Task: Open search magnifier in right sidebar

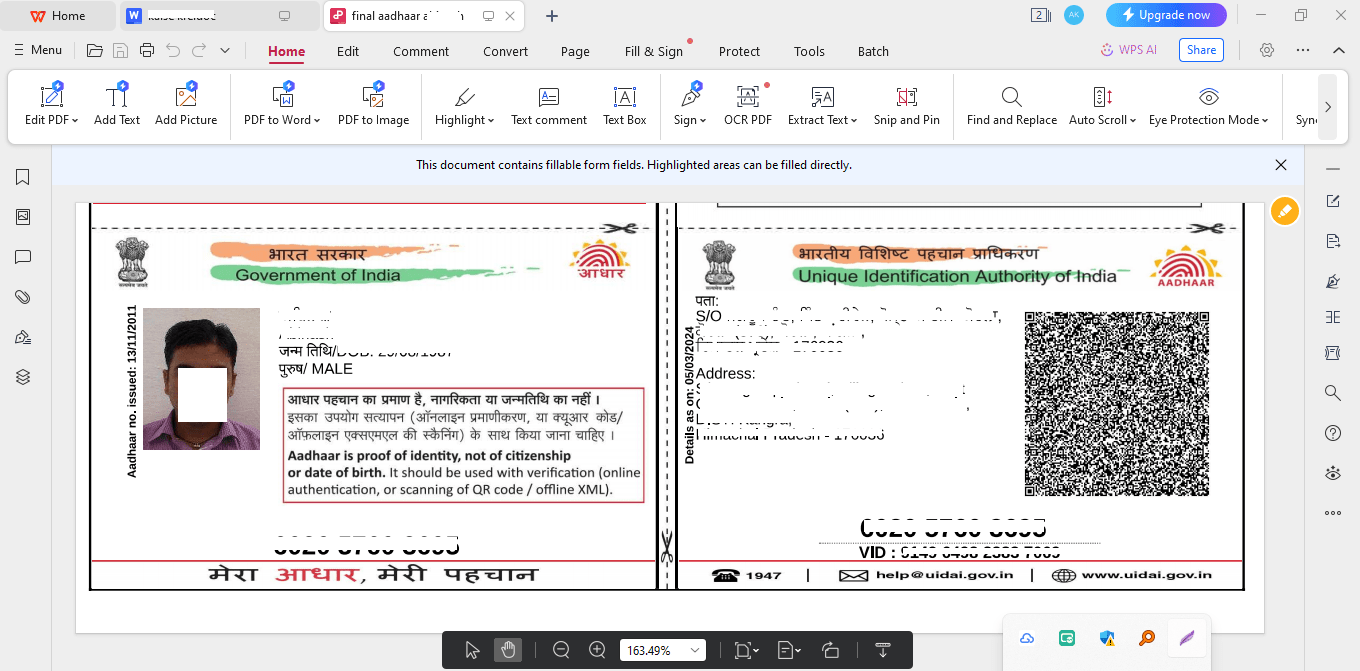Action: coord(1332,393)
